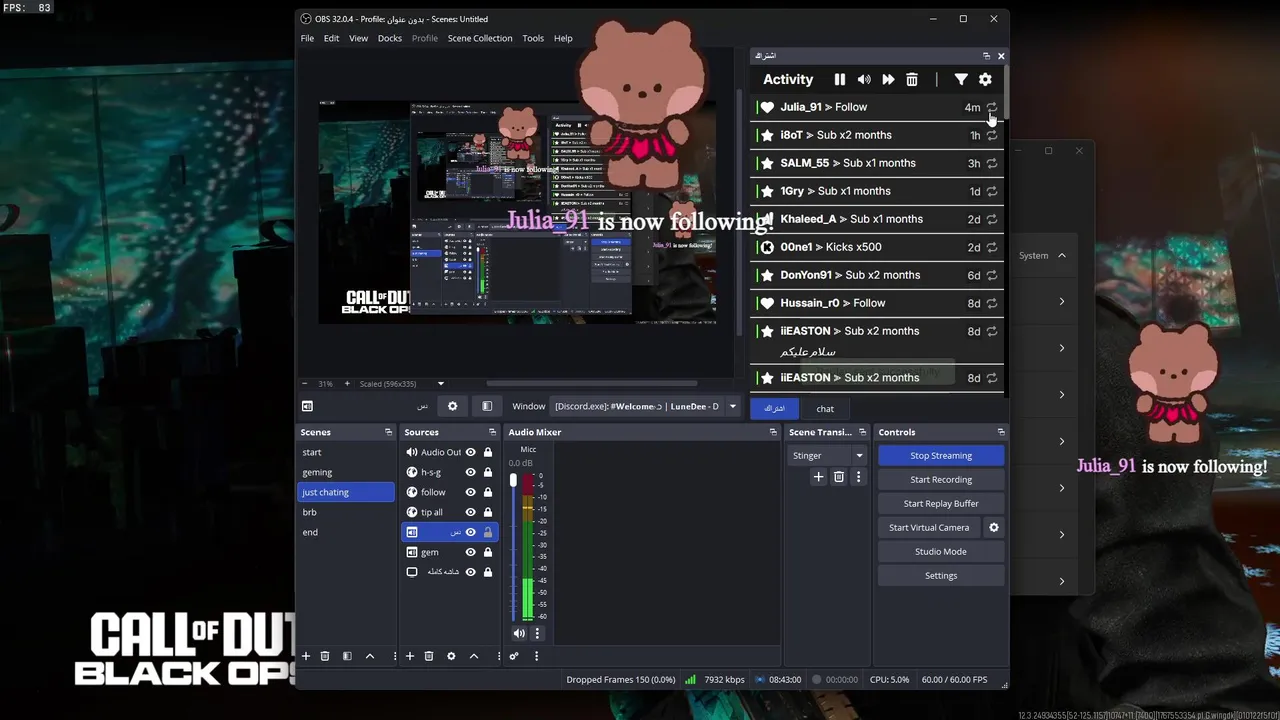Image resolution: width=1280 pixels, height=720 pixels.
Task: Open Activity feed settings gear
Action: point(985,80)
